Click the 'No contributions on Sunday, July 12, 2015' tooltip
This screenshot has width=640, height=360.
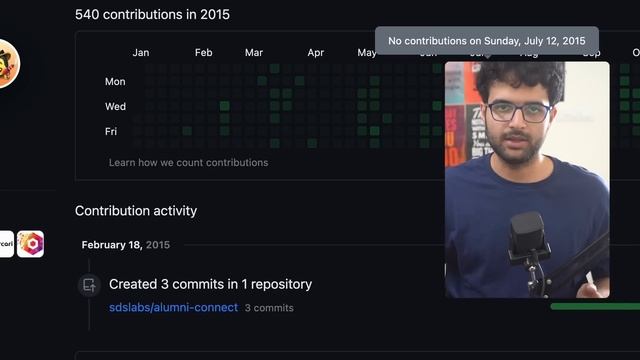point(487,41)
